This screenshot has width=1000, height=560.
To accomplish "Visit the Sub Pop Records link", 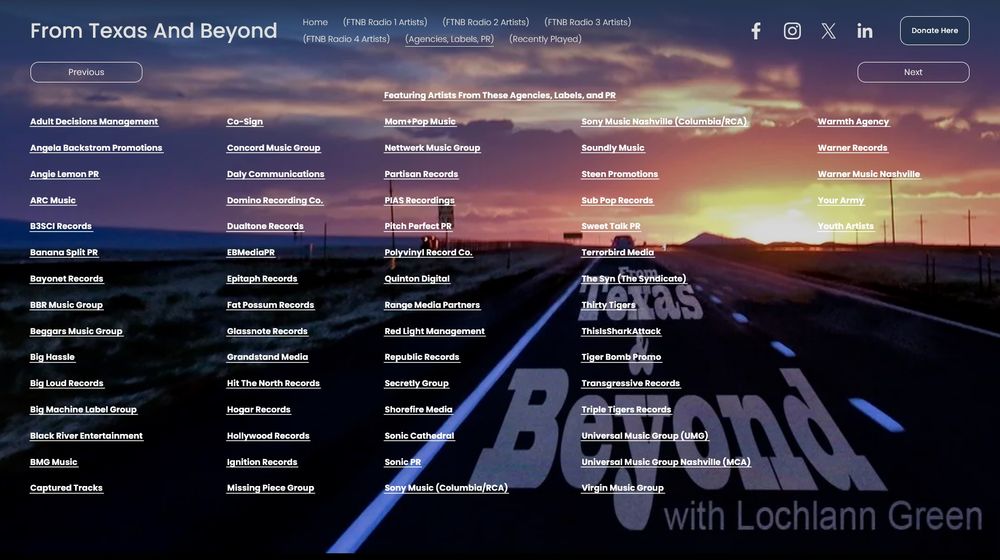I will 617,200.
